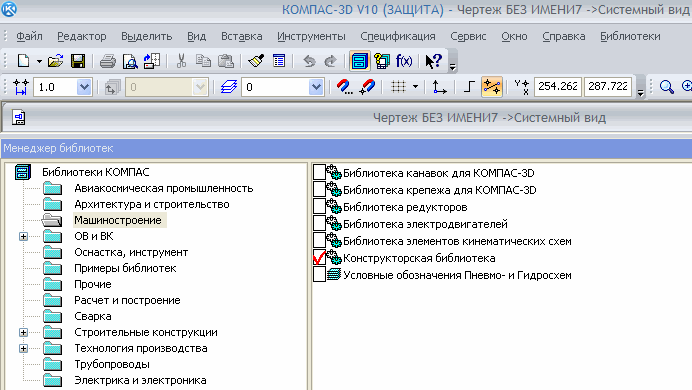Open the Библиотеки menu
This screenshot has width=692, height=390.
(630, 36)
